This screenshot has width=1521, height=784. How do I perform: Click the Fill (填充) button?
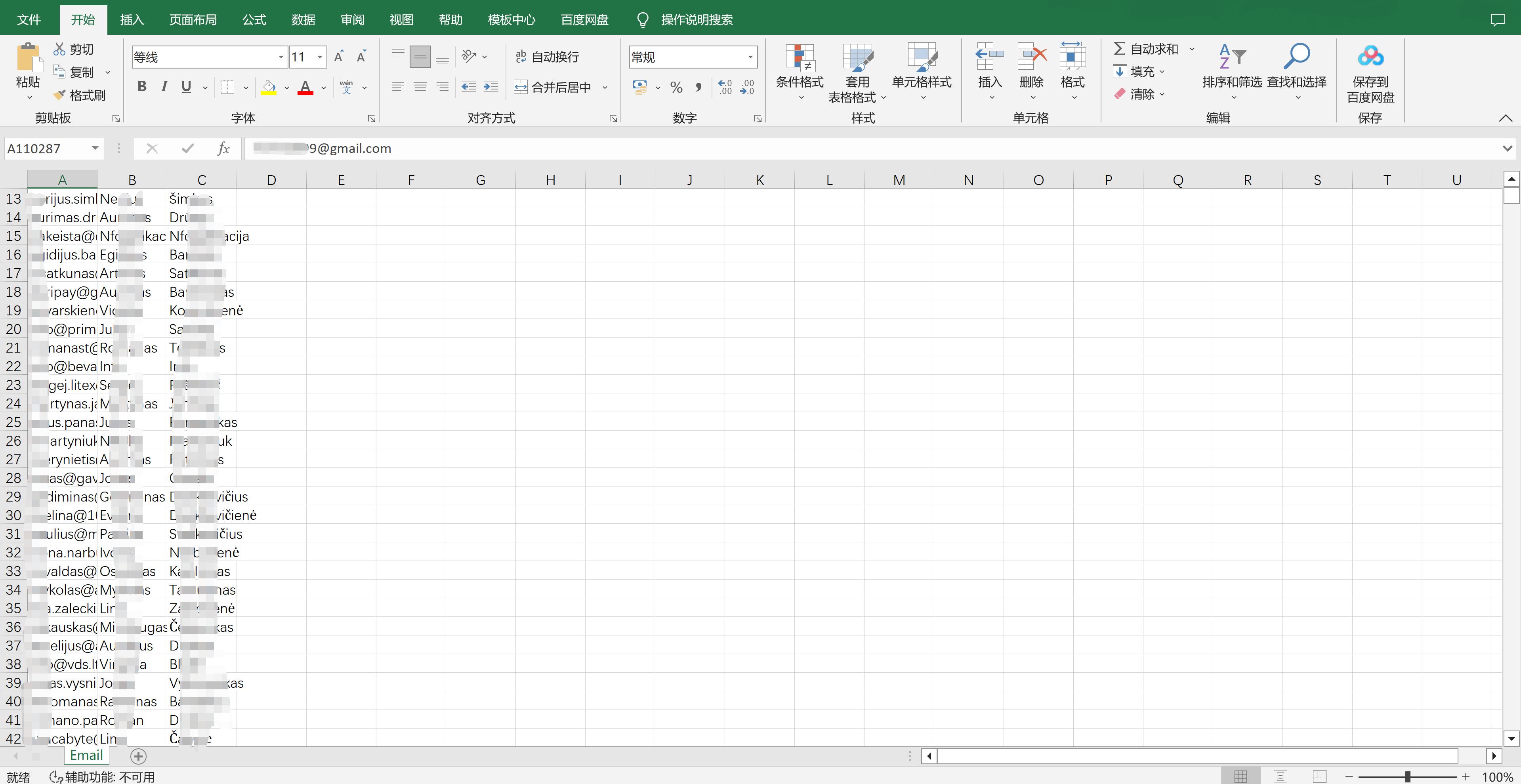[1134, 71]
